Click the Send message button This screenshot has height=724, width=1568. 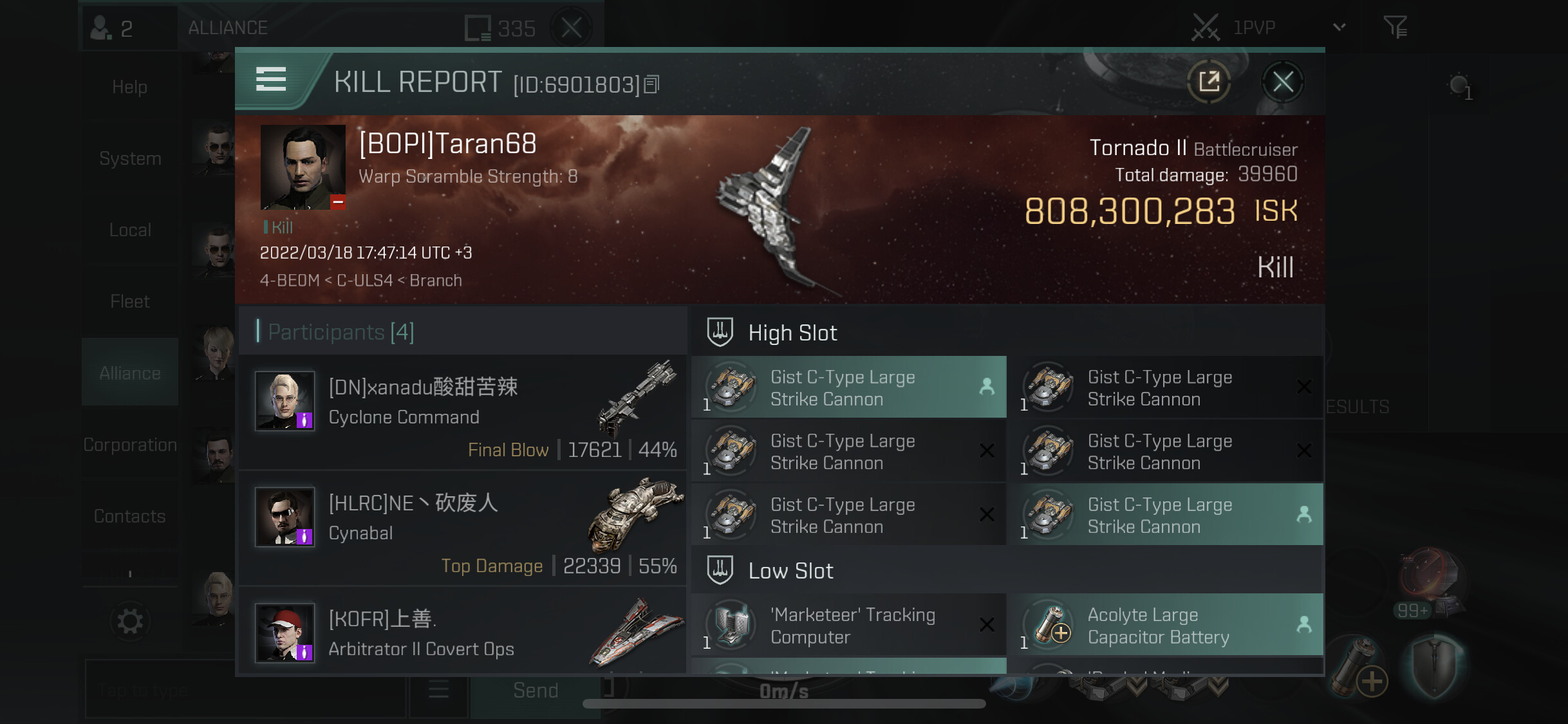click(535, 691)
